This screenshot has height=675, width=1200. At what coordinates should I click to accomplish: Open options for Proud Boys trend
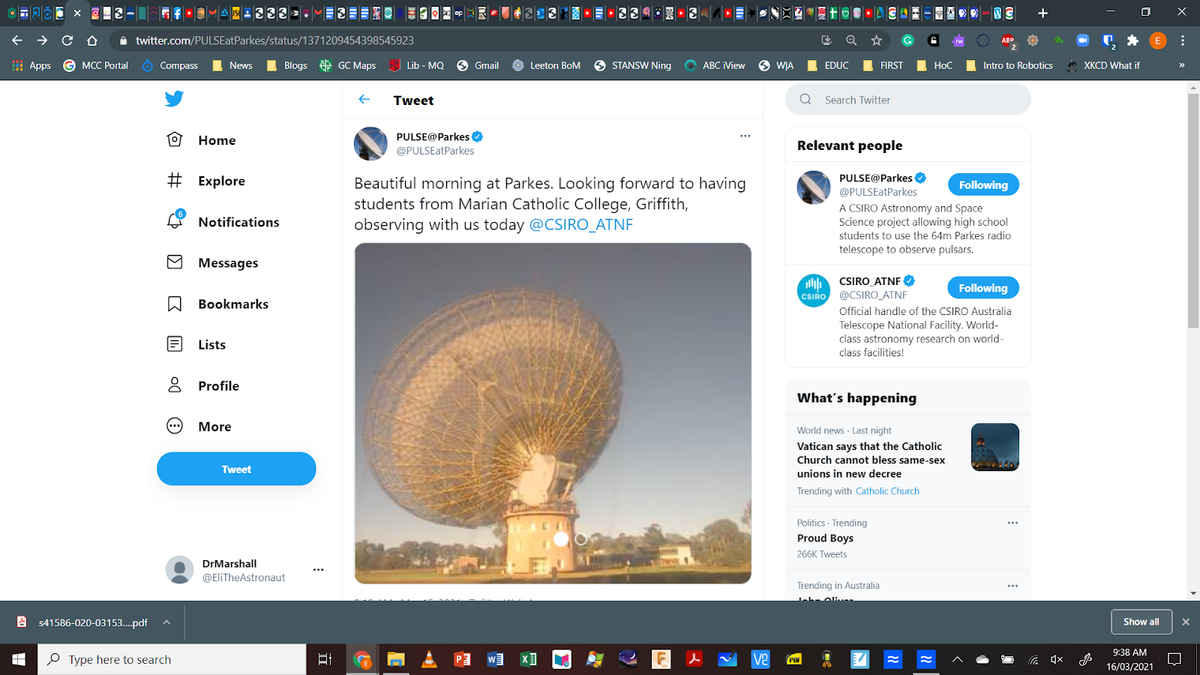[x=1012, y=523]
